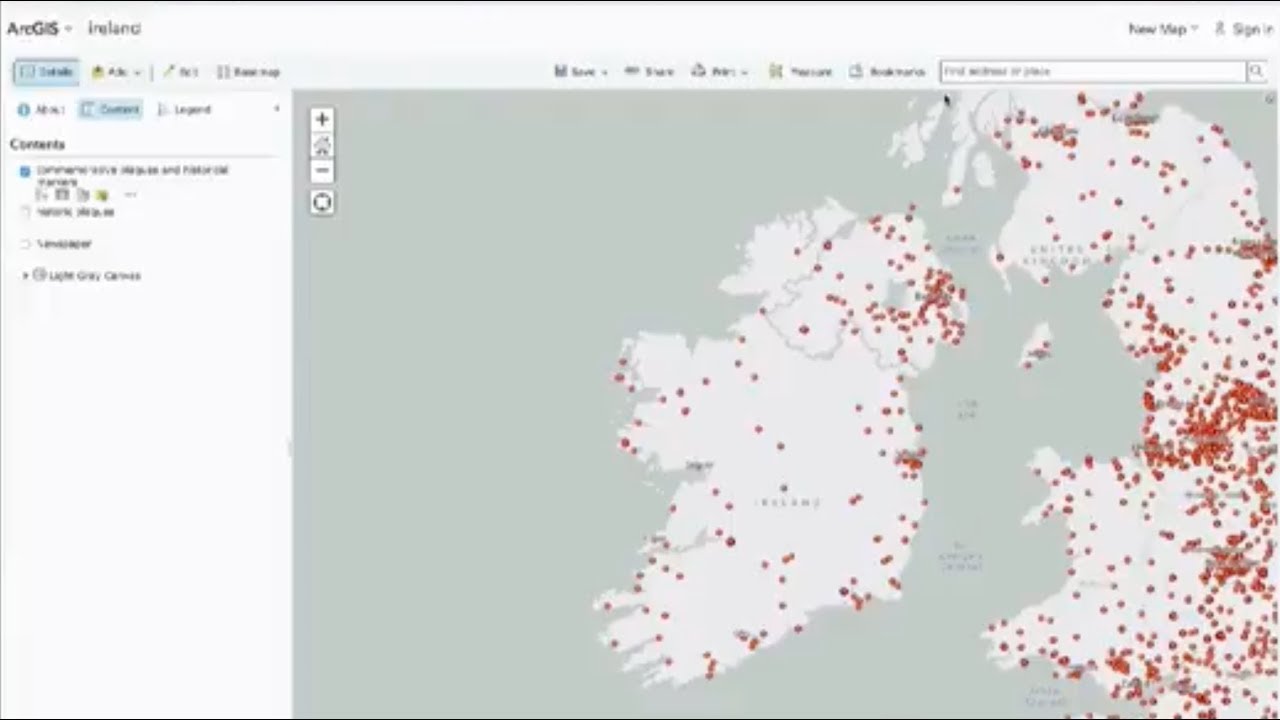This screenshot has height=720, width=1280.
Task: Switch to the About tab
Action: click(x=41, y=110)
